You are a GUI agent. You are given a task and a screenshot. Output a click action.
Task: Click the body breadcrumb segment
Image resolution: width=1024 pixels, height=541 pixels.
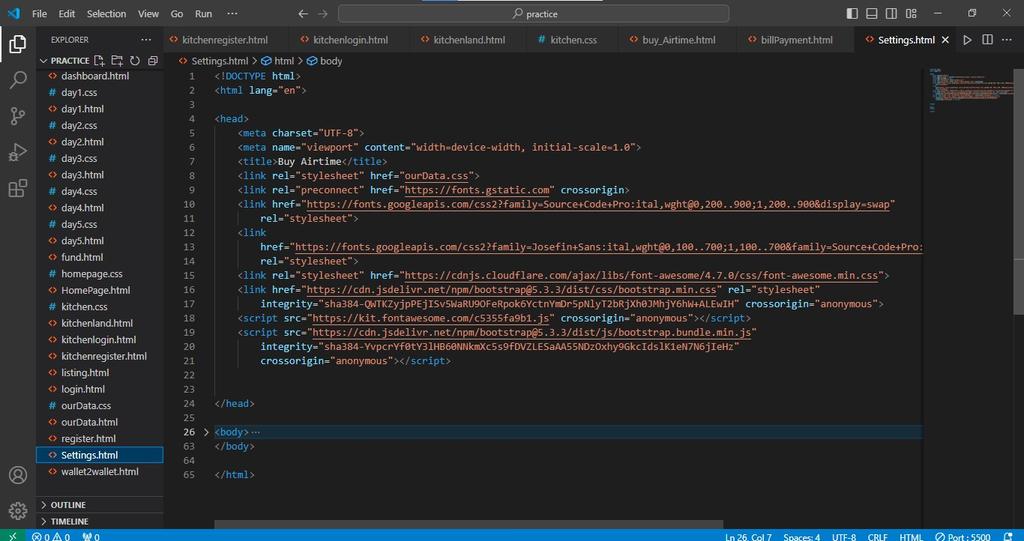[325, 61]
